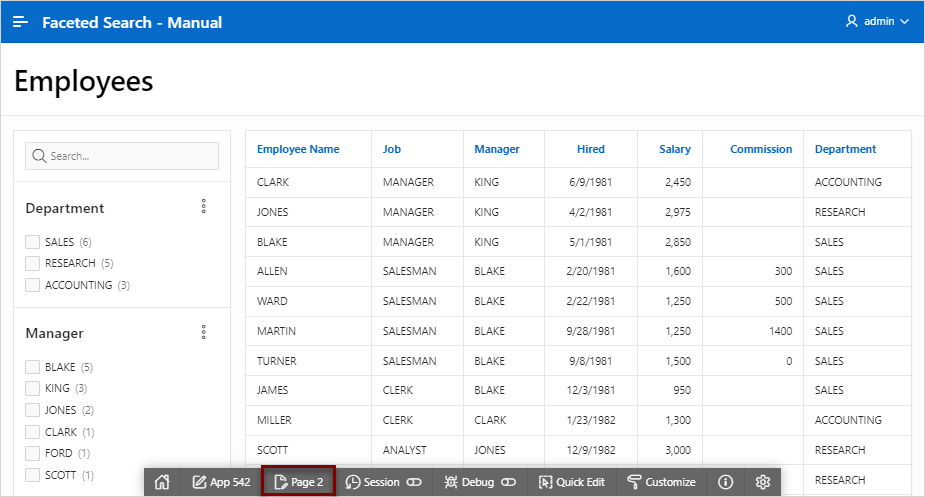925x497 pixels.
Task: Click the Employees page heading
Action: point(84,81)
